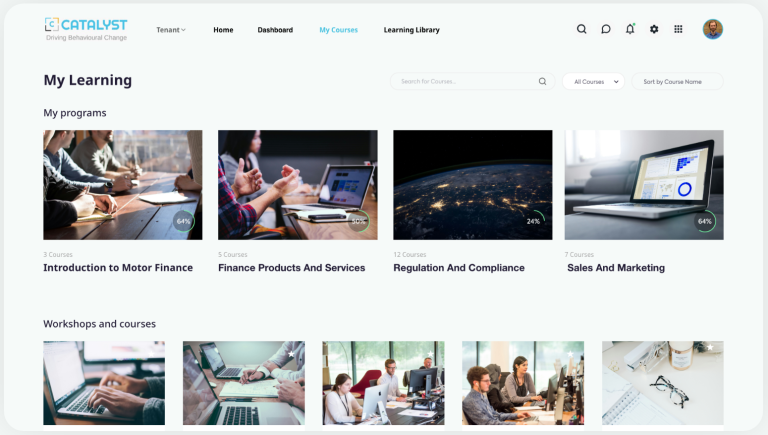Toggle favorite star on meeting notebook workshop
The width and height of the screenshot is (768, 435).
point(291,354)
